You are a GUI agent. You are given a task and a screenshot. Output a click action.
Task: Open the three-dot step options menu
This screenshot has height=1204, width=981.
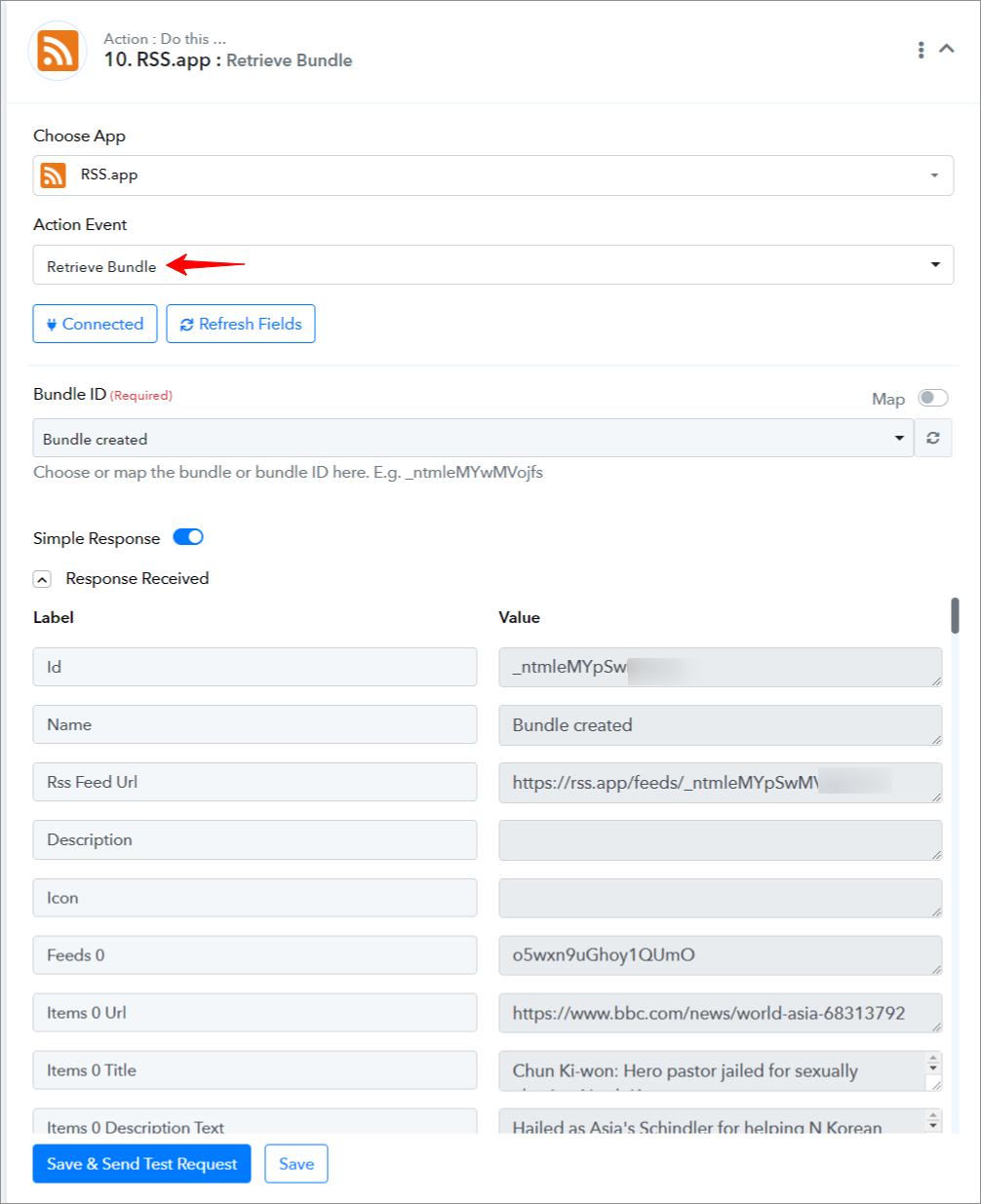coord(921,50)
